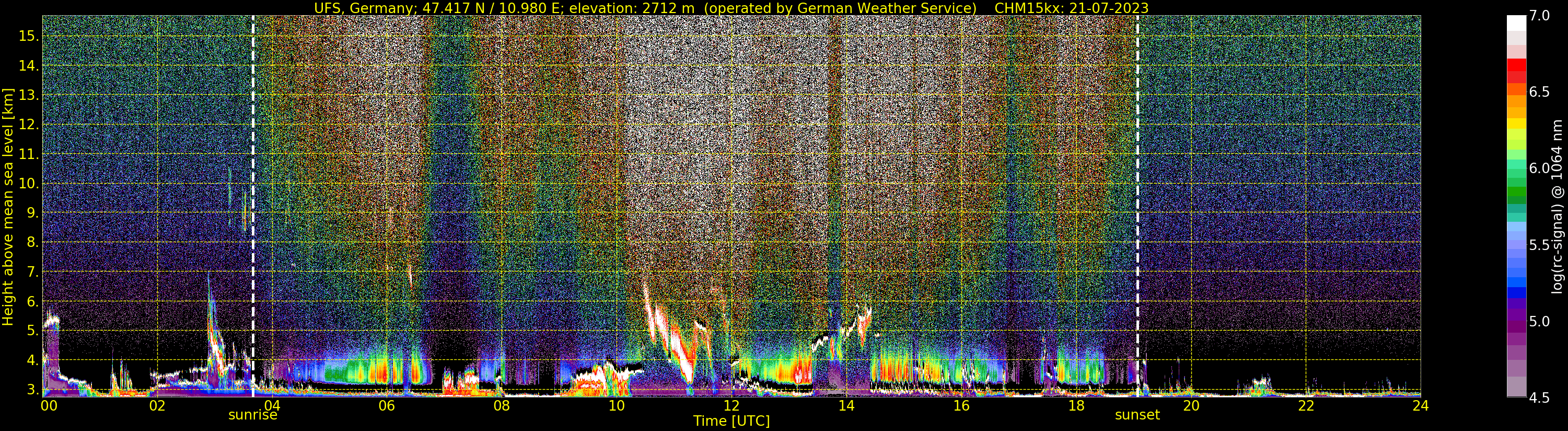Click the "11." height axis tick label
Image resolution: width=1568 pixels, height=431 pixels.
click(29, 154)
